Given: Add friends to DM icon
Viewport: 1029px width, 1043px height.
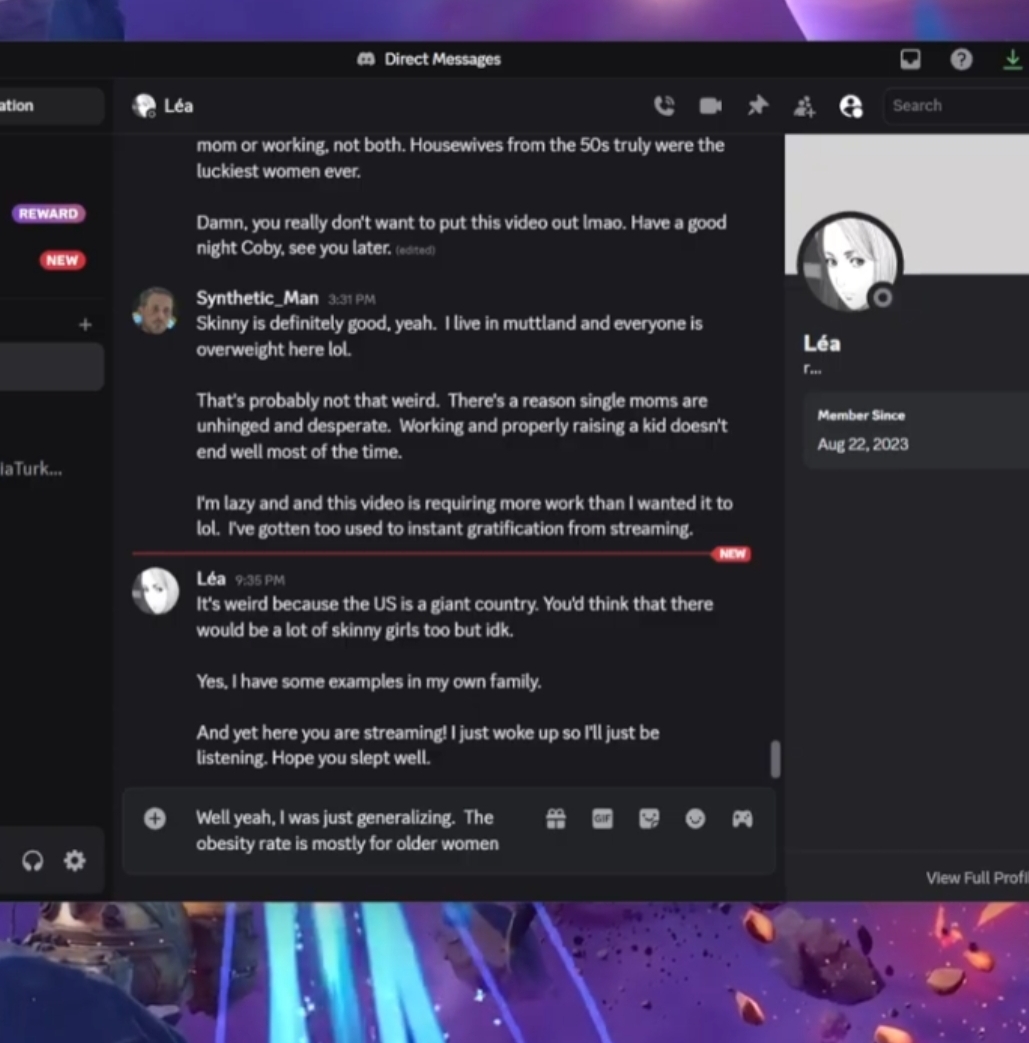Looking at the screenshot, I should pyautogui.click(x=804, y=106).
